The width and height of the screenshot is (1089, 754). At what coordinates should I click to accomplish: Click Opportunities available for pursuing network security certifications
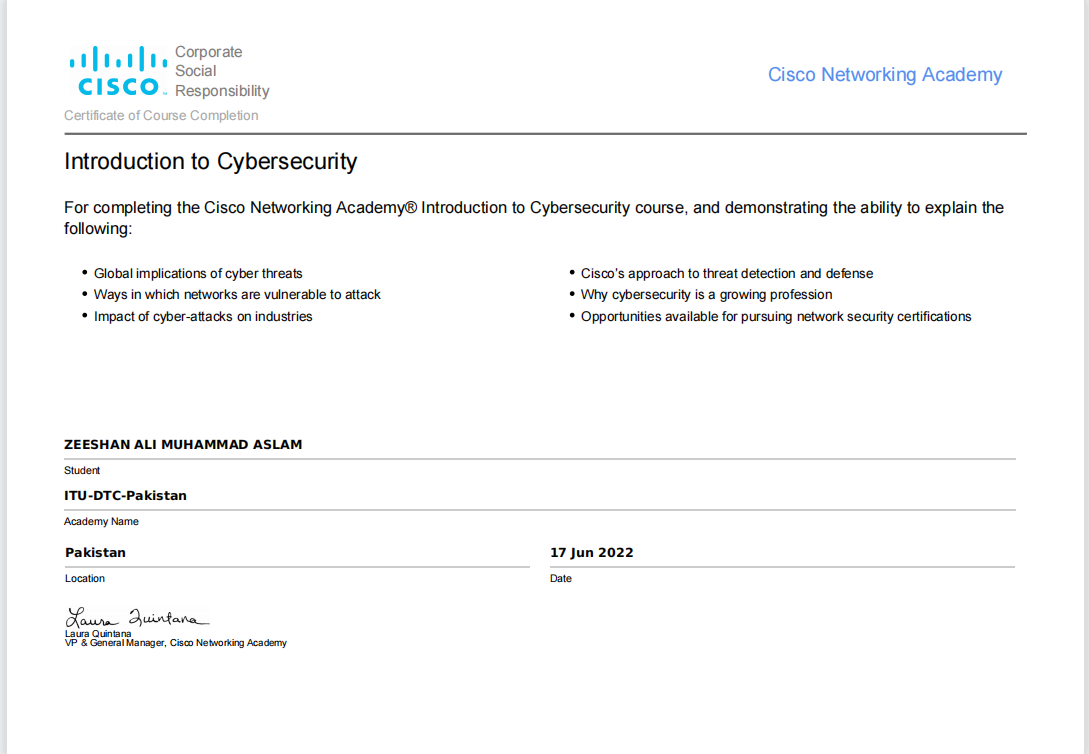tap(776, 317)
